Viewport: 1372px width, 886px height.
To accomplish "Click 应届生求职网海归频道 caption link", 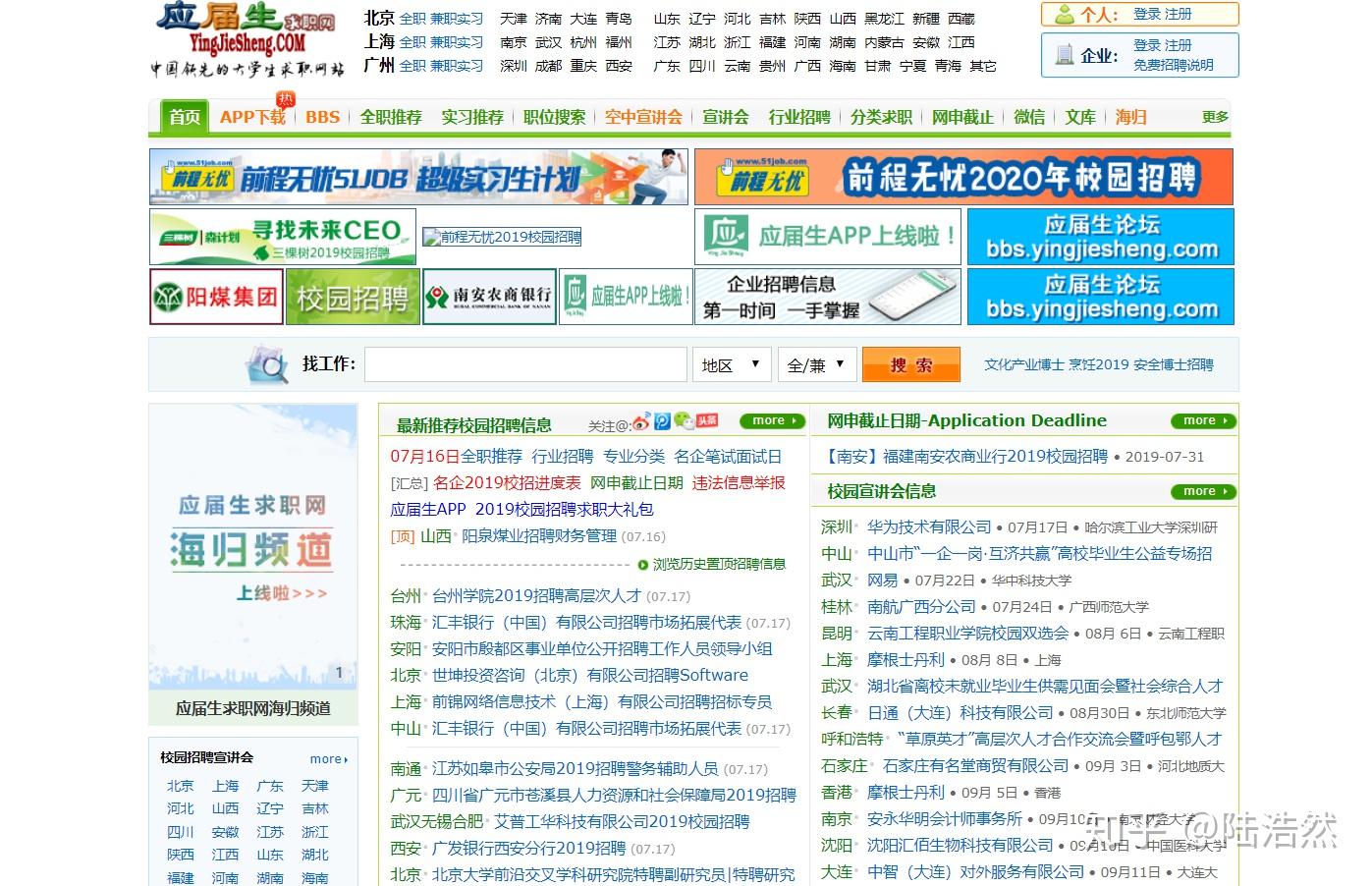I will 253,708.
